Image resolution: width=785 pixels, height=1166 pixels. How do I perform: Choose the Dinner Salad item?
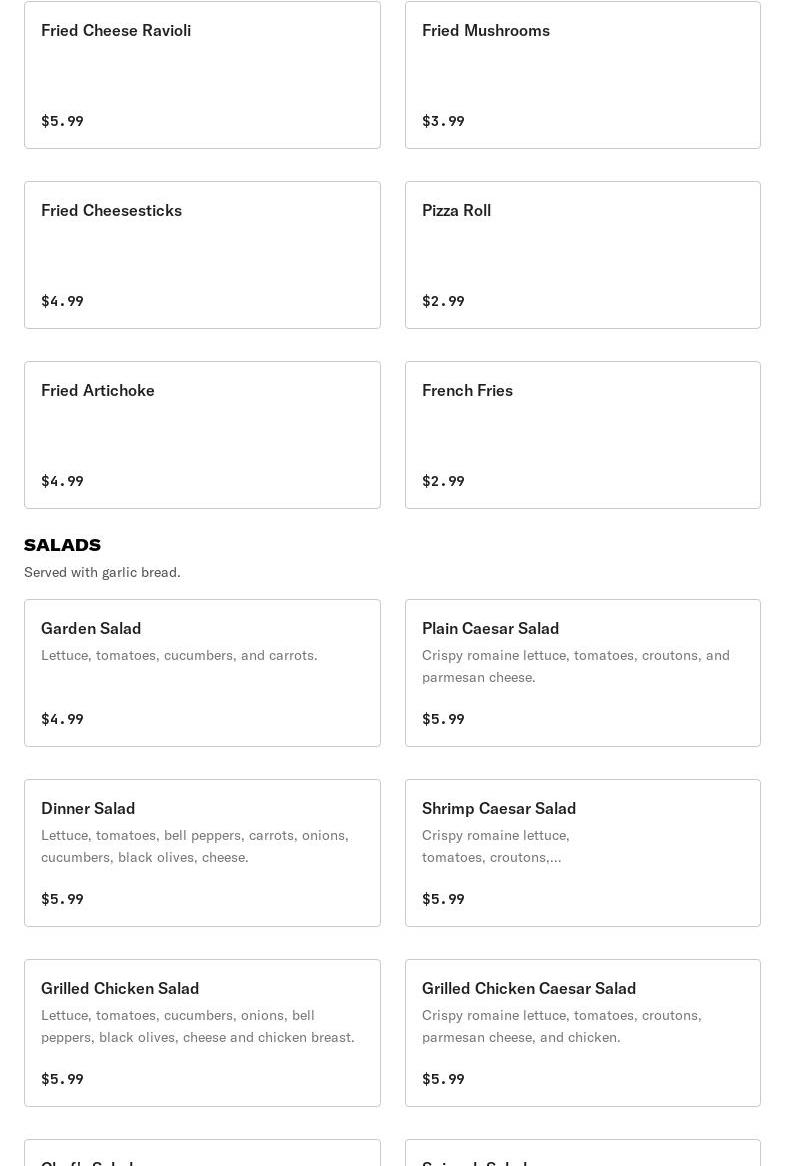(x=202, y=853)
